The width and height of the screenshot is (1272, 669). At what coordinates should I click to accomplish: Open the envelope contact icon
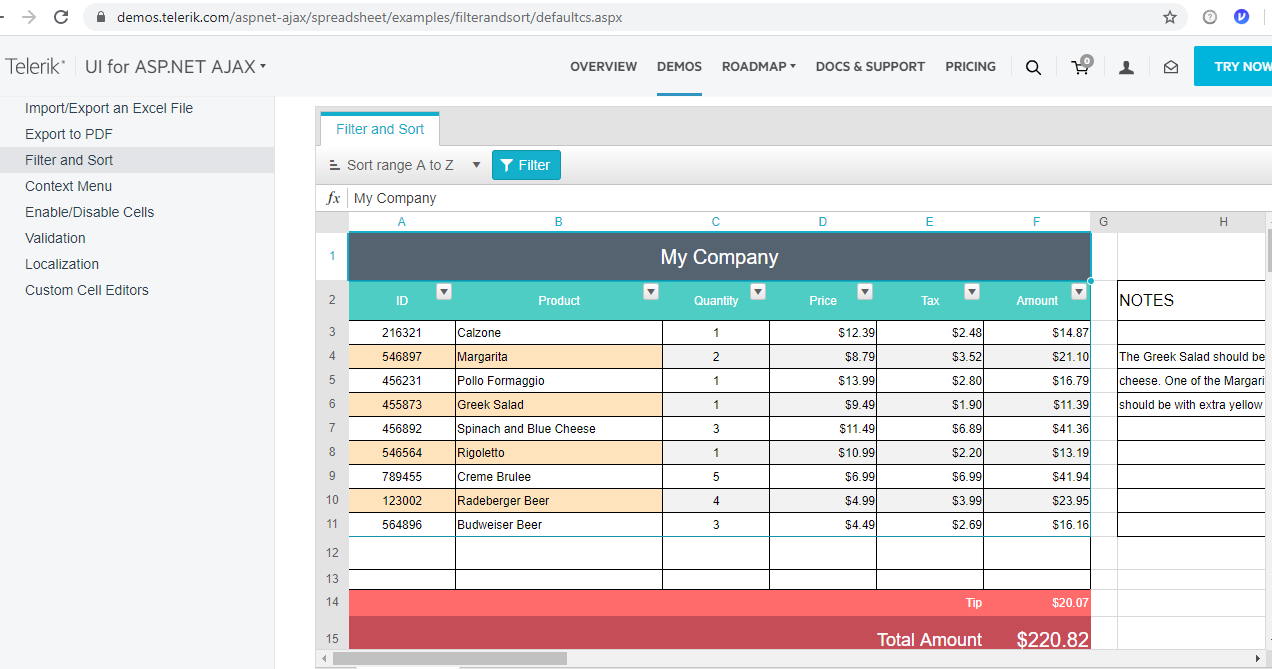1171,67
